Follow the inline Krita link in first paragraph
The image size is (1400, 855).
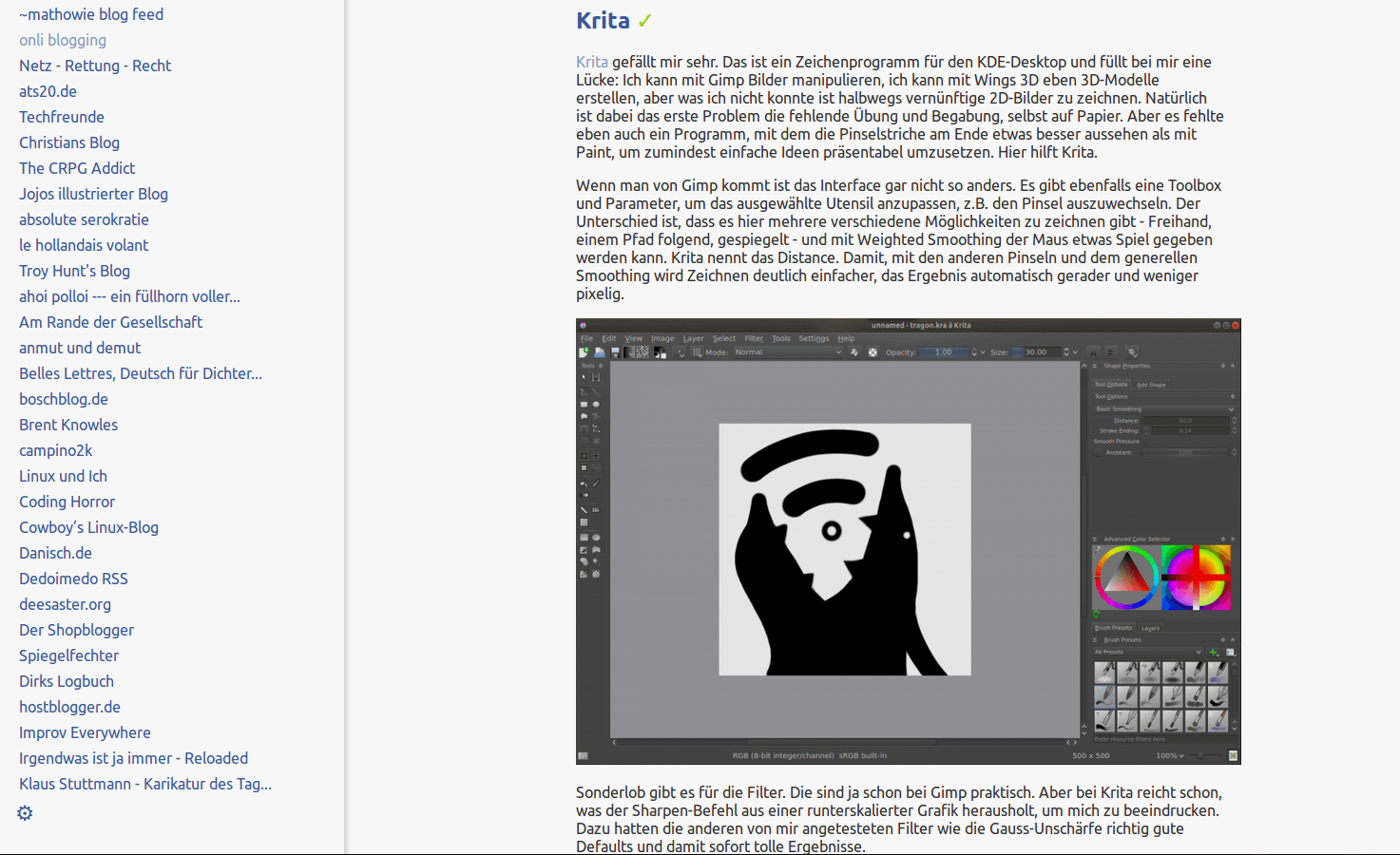(x=592, y=62)
